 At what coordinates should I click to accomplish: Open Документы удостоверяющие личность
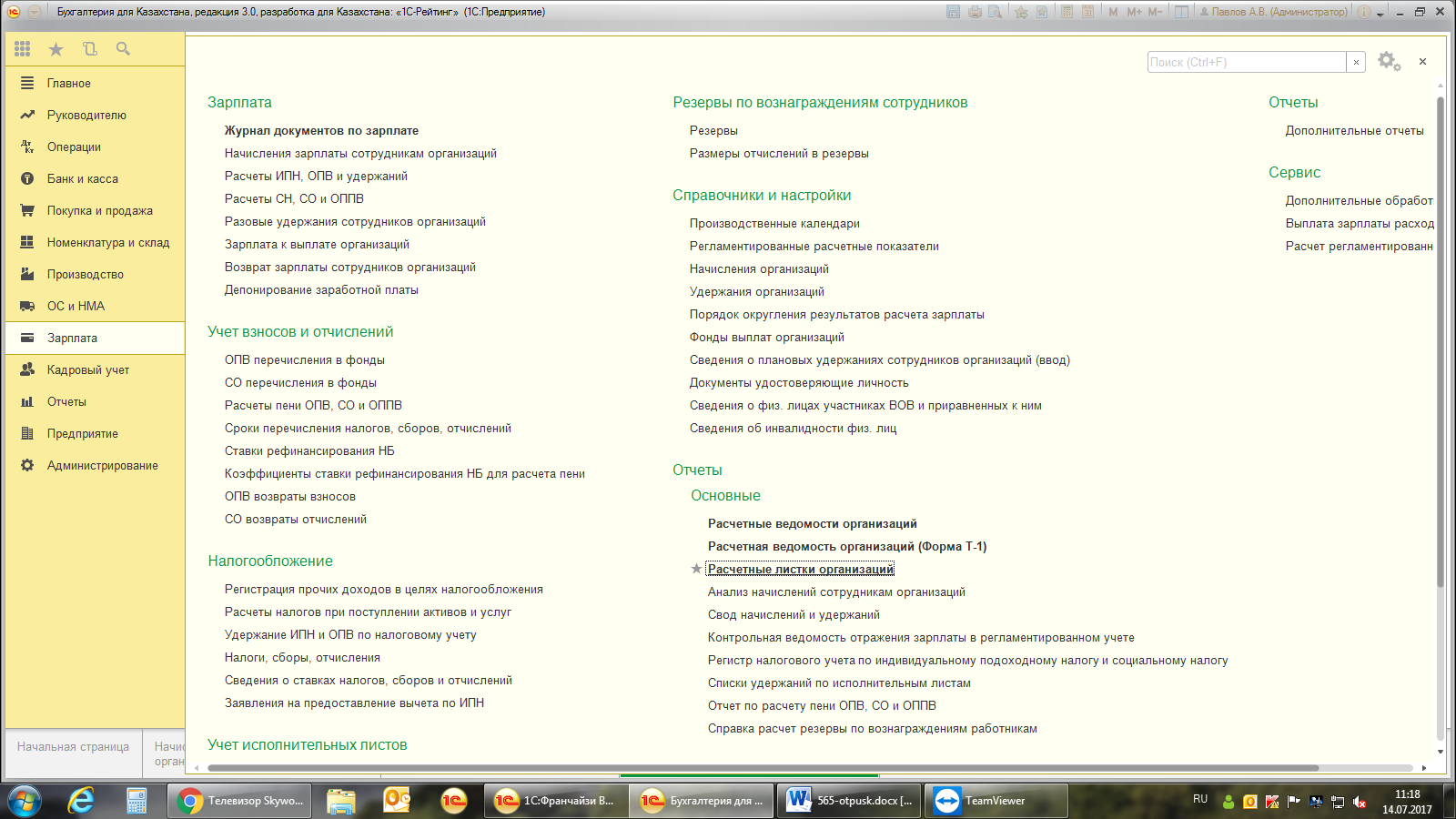pos(799,382)
